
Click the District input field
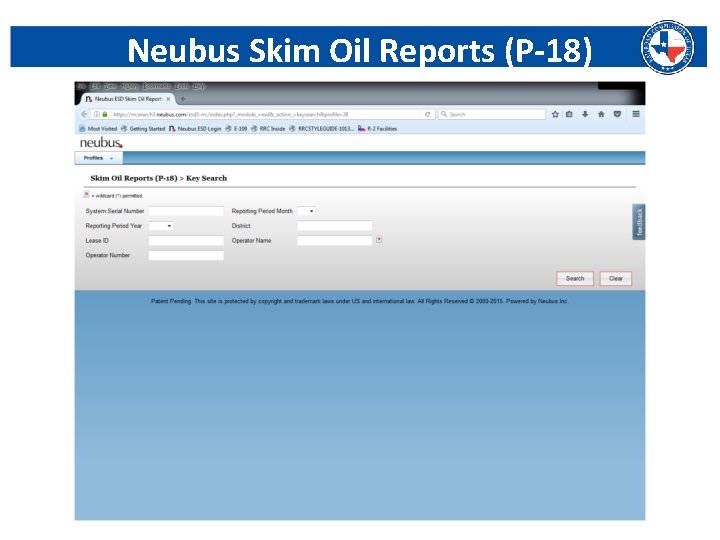[334, 226]
